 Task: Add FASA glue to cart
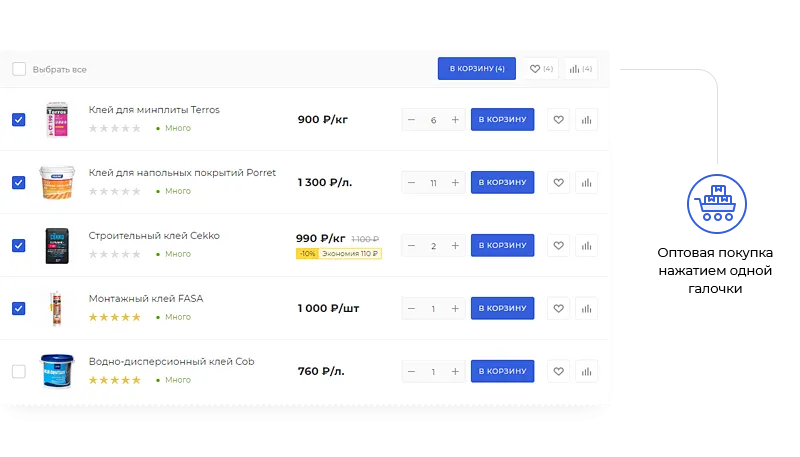[x=502, y=309]
